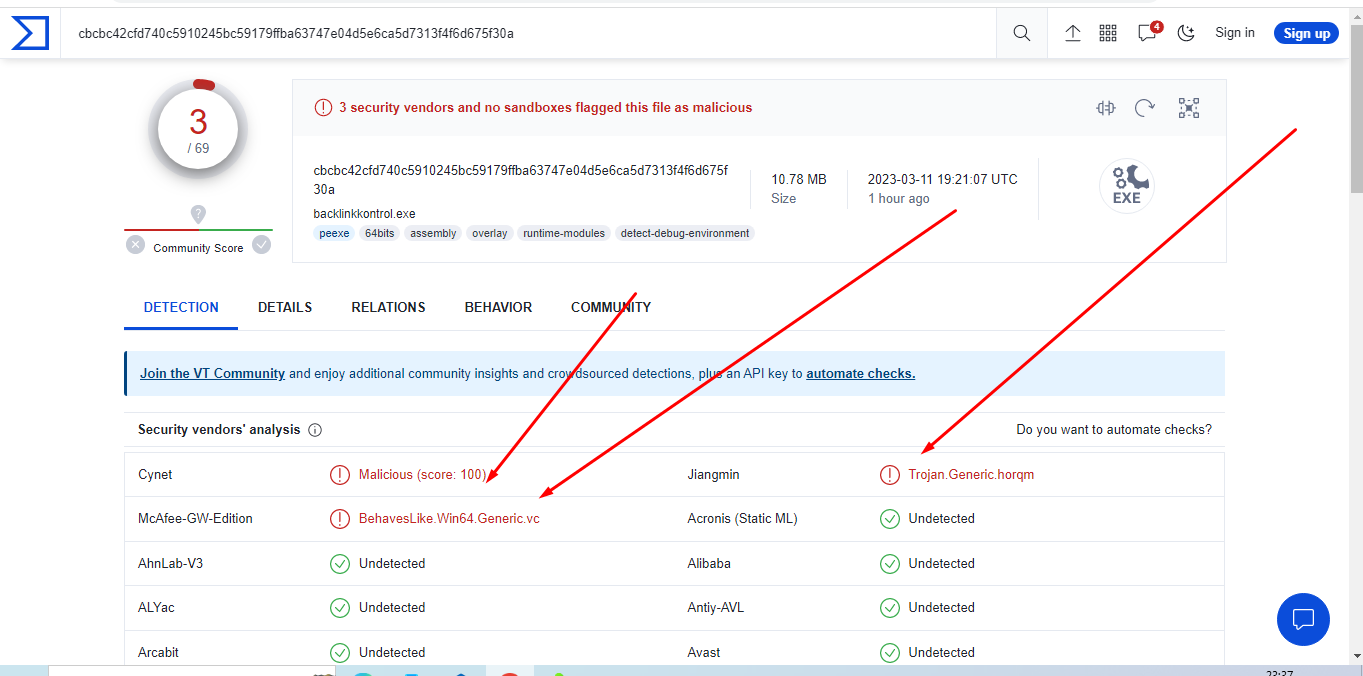1363x676 pixels.
Task: Switch to the BEHAVIOR tab
Action: [x=498, y=307]
